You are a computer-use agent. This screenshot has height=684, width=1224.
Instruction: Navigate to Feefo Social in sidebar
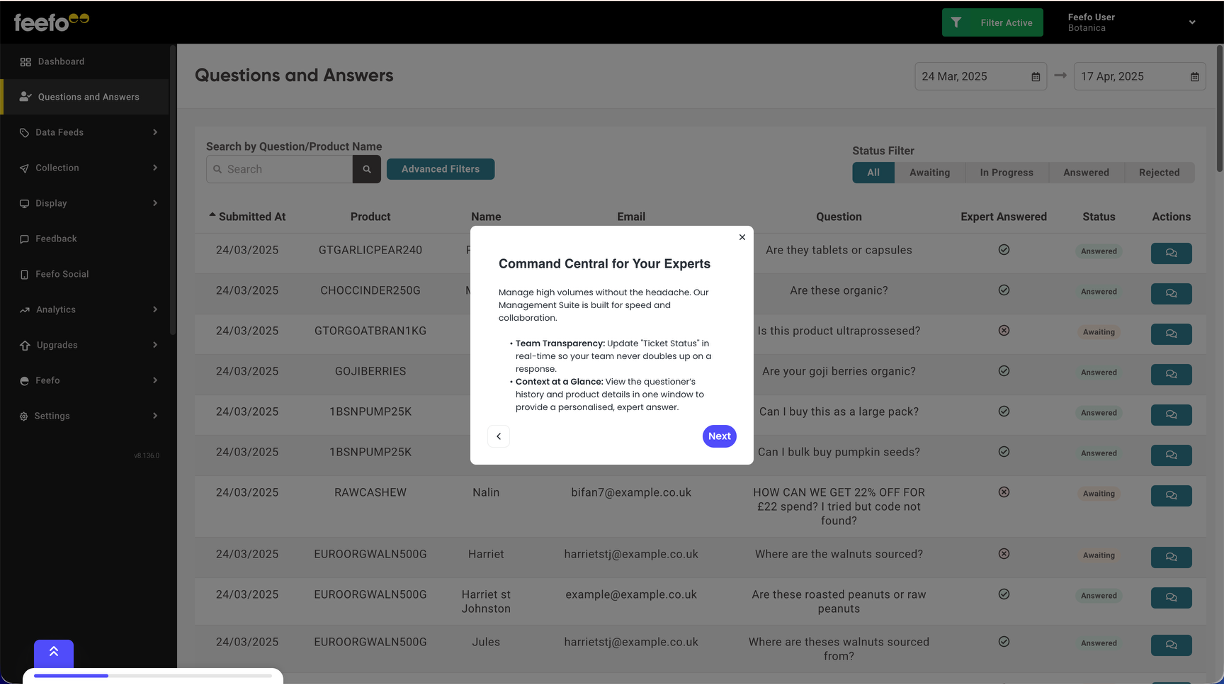click(62, 274)
